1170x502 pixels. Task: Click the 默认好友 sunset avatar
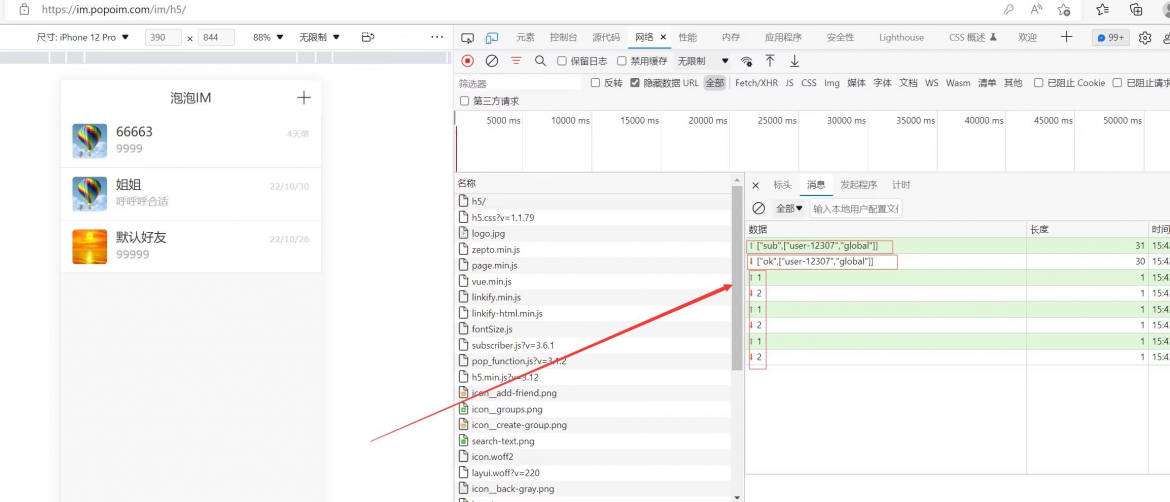(90, 246)
